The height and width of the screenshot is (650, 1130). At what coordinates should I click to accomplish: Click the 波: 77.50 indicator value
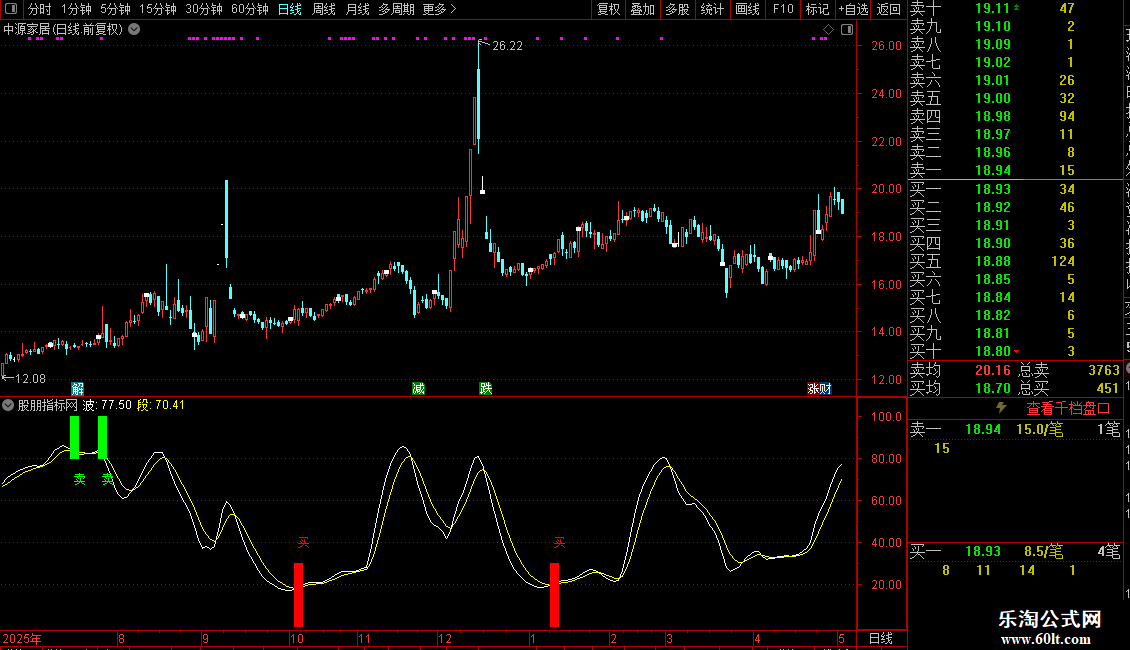107,405
